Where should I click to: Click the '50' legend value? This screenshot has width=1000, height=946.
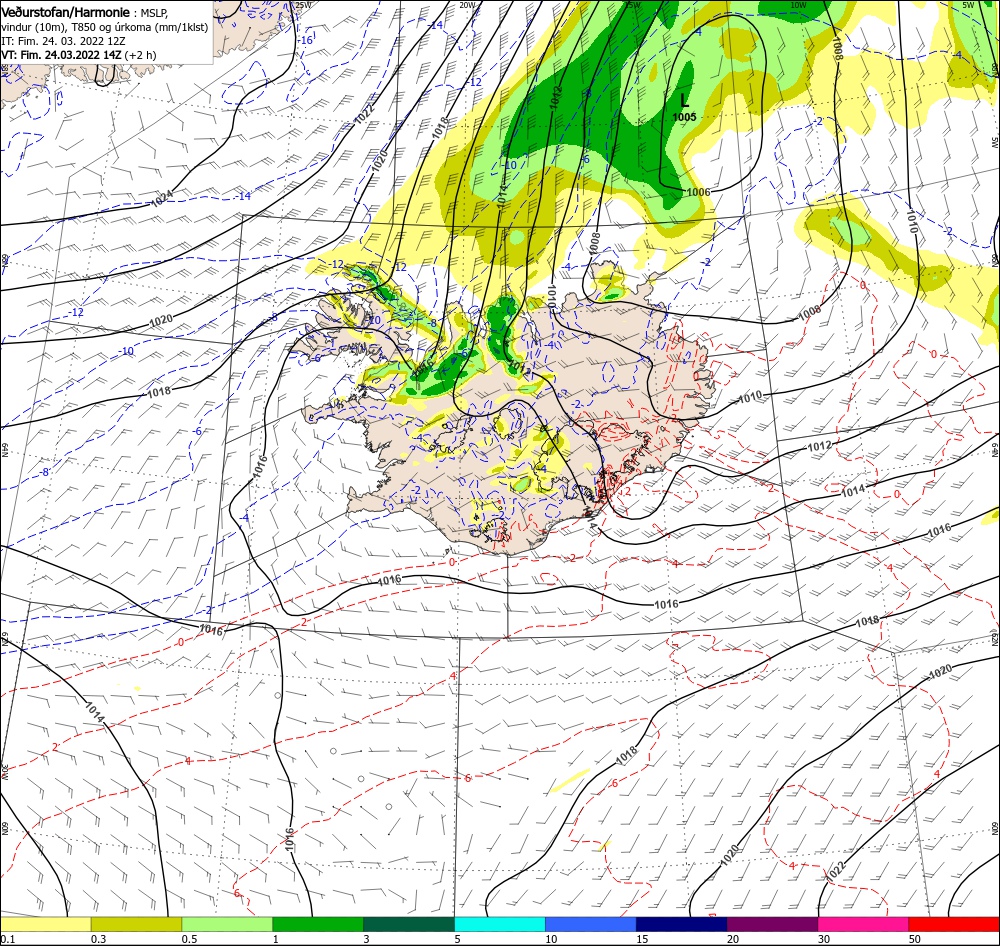click(915, 939)
